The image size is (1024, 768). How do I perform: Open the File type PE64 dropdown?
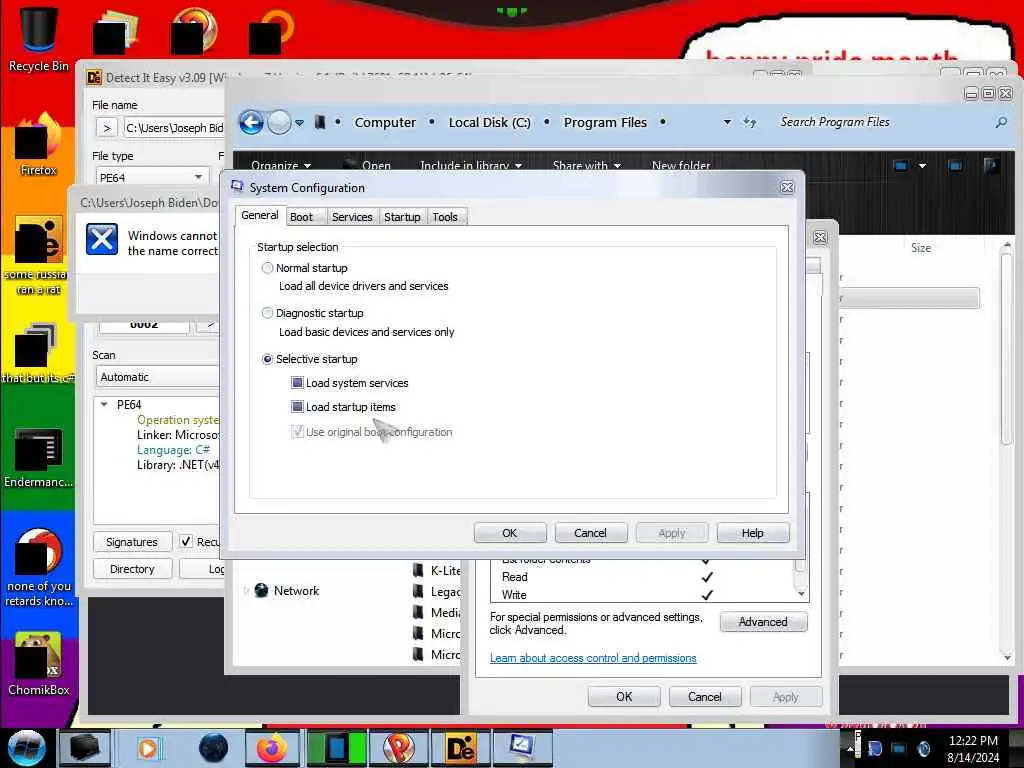click(152, 178)
